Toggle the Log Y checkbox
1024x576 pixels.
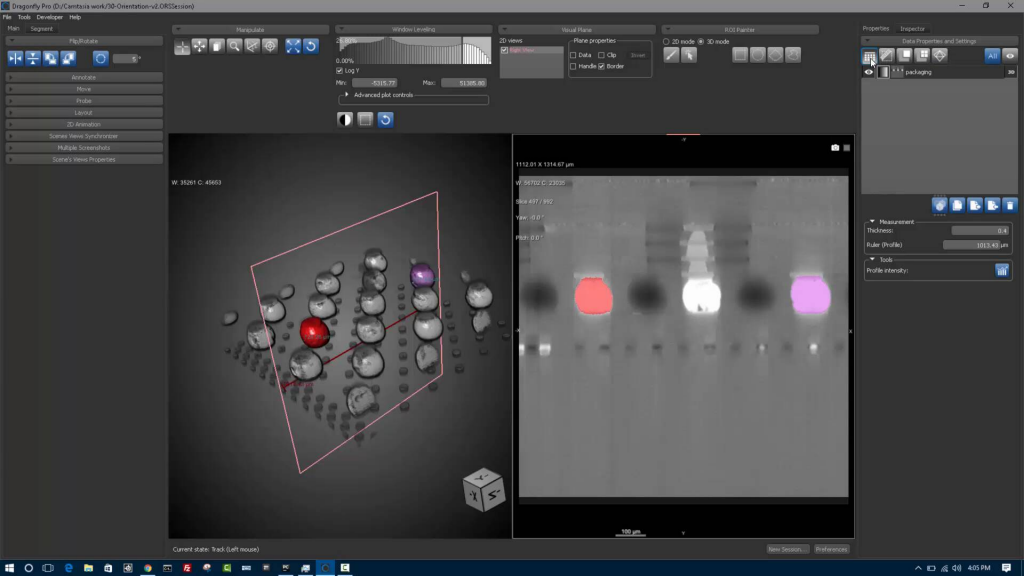pos(340,71)
